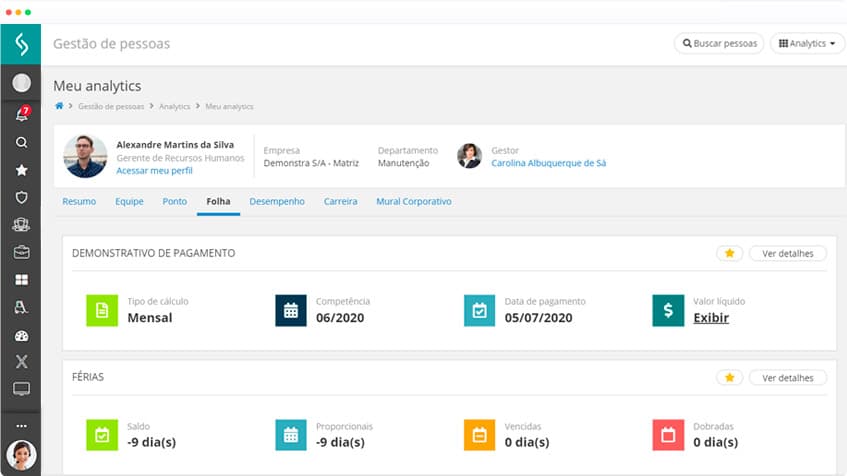Click the search magnifier in sidebar

[21, 142]
